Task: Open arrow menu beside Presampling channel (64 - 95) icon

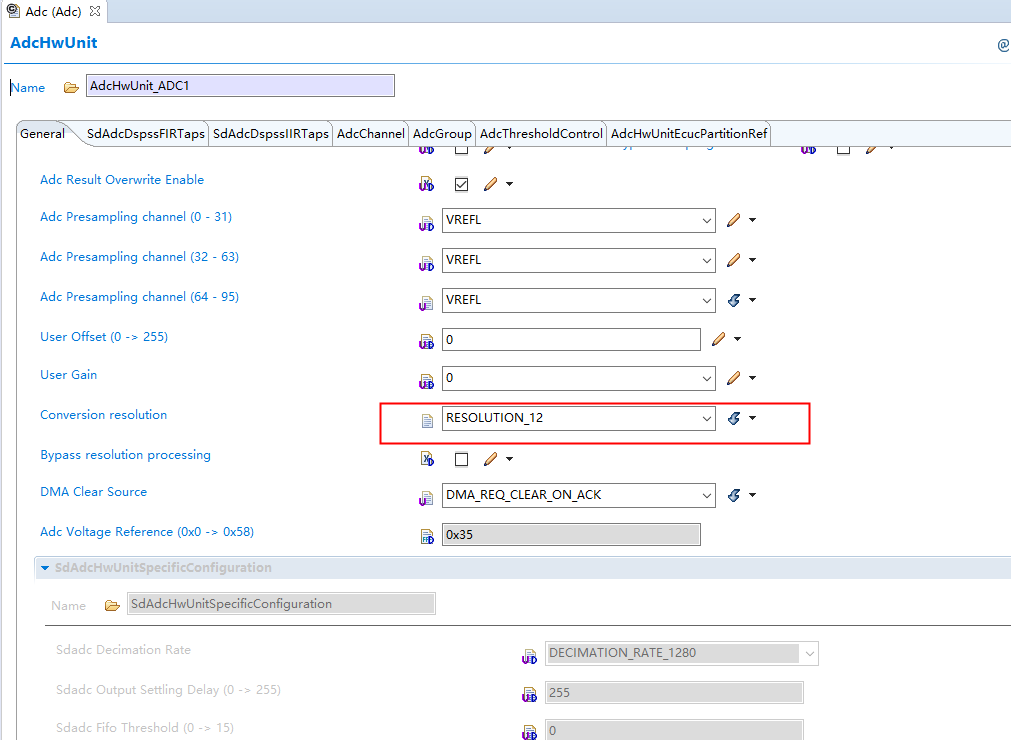Action: (x=752, y=300)
